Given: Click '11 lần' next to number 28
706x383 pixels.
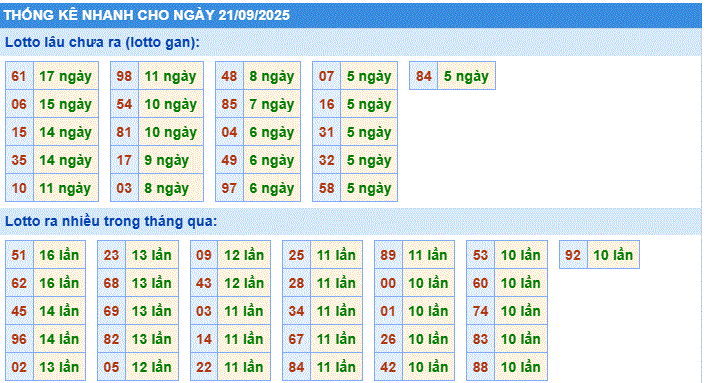Looking at the screenshot, I should (x=336, y=283).
